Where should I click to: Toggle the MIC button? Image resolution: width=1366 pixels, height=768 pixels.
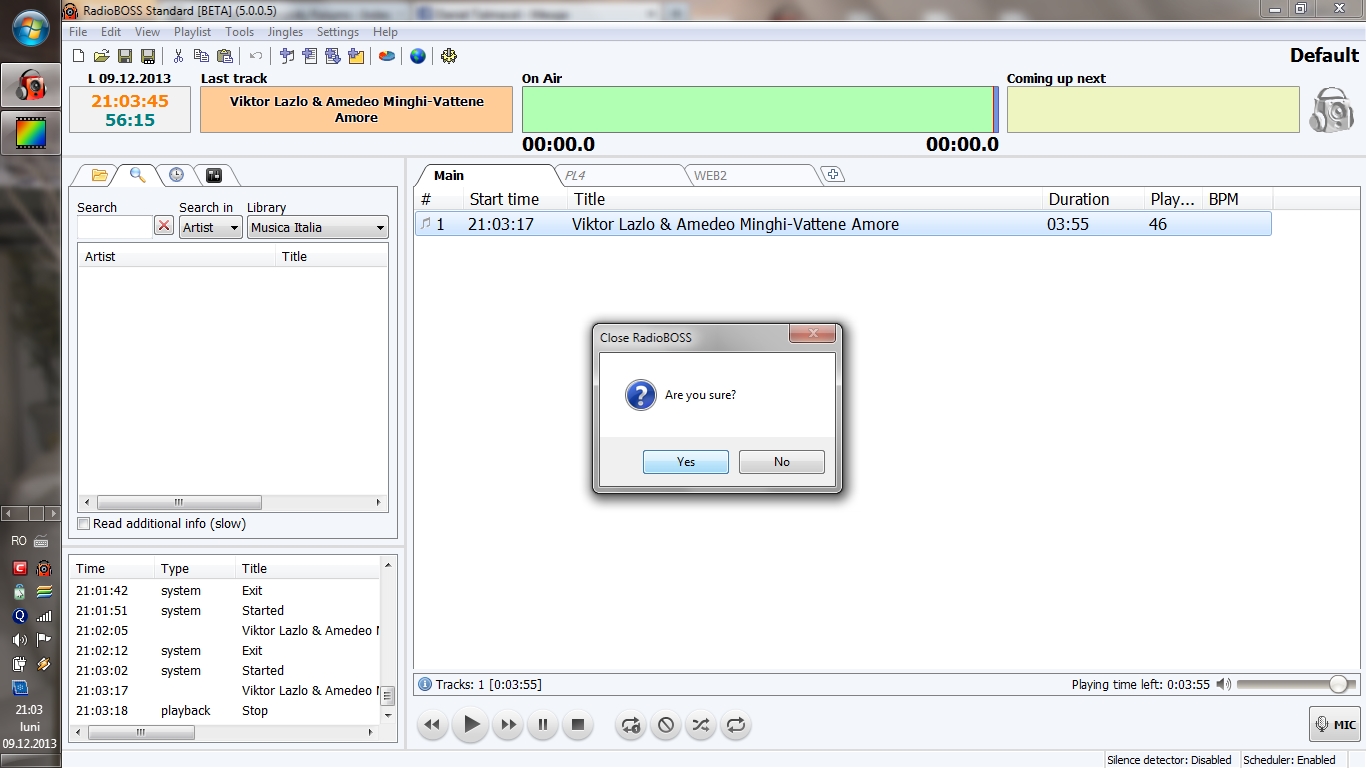(x=1335, y=724)
